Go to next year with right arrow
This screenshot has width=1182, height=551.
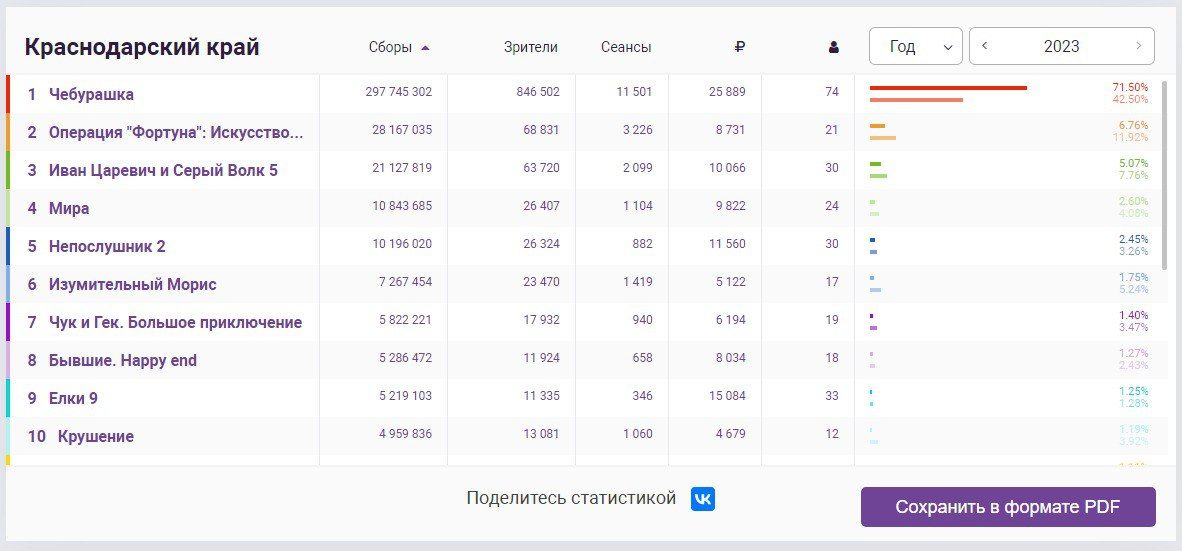[x=1138, y=46]
